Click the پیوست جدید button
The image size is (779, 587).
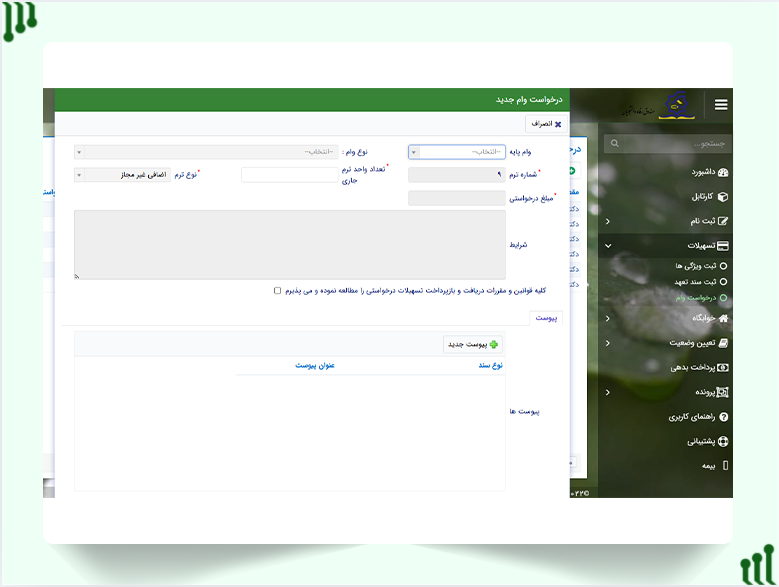tap(474, 344)
